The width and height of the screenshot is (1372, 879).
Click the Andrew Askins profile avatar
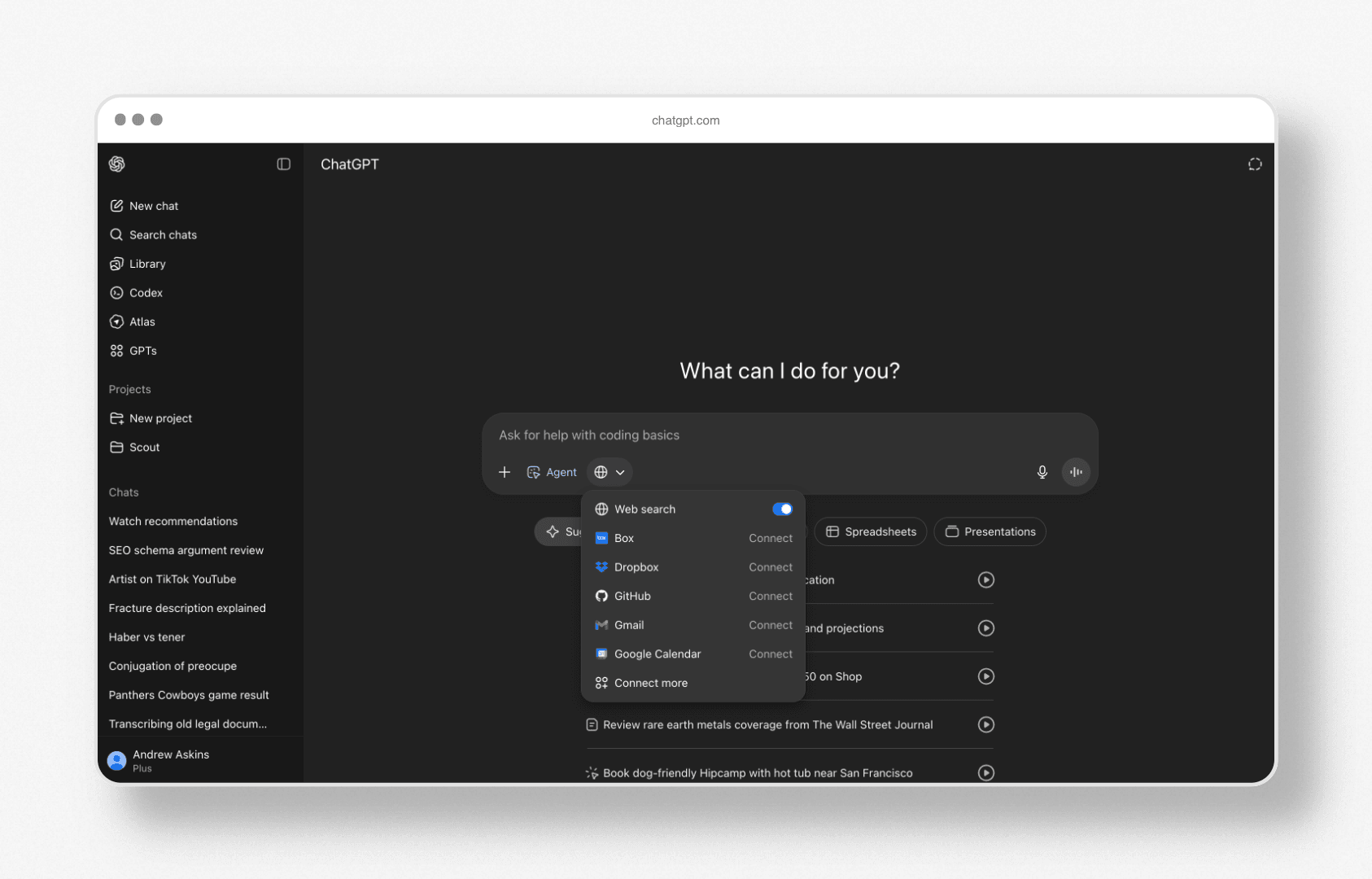pyautogui.click(x=117, y=761)
